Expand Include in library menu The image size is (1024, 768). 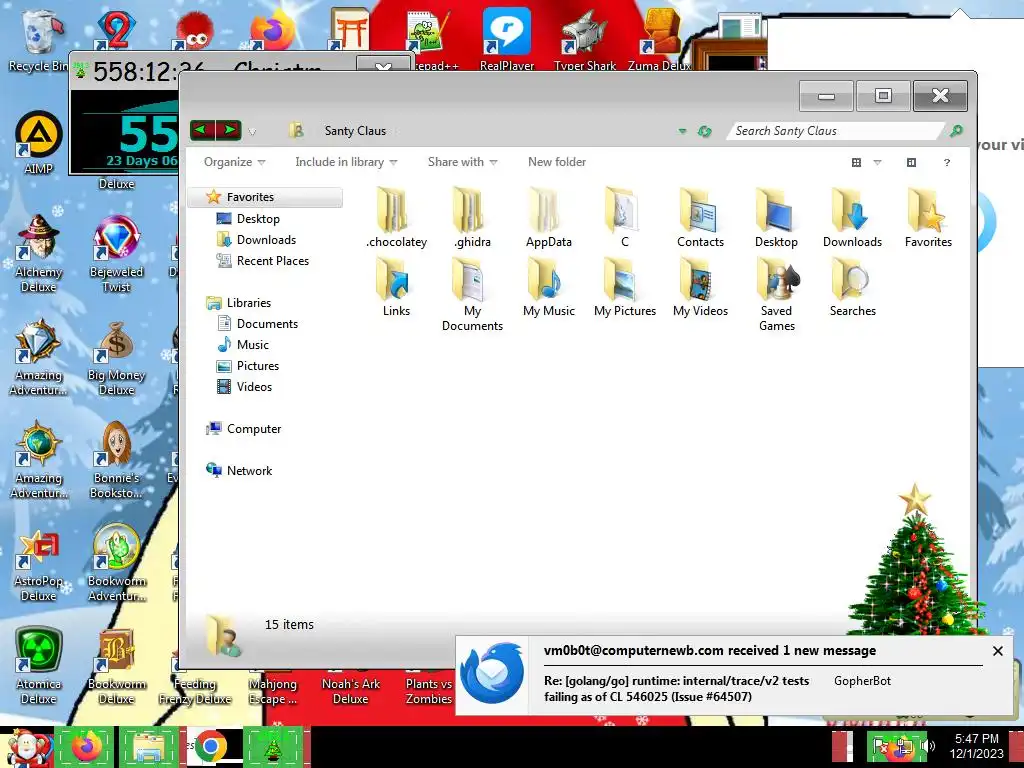(346, 162)
